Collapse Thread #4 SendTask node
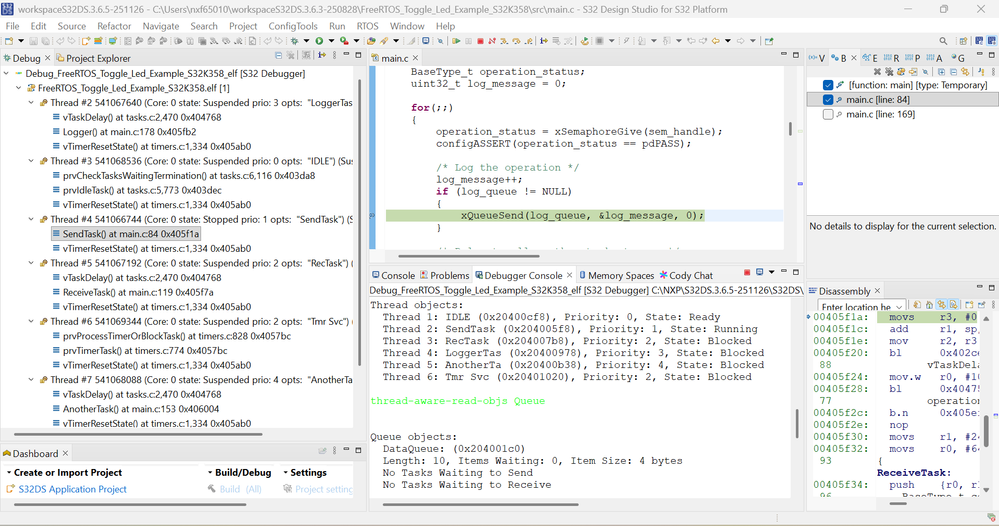Image resolution: width=999 pixels, height=526 pixels. click(x=31, y=219)
